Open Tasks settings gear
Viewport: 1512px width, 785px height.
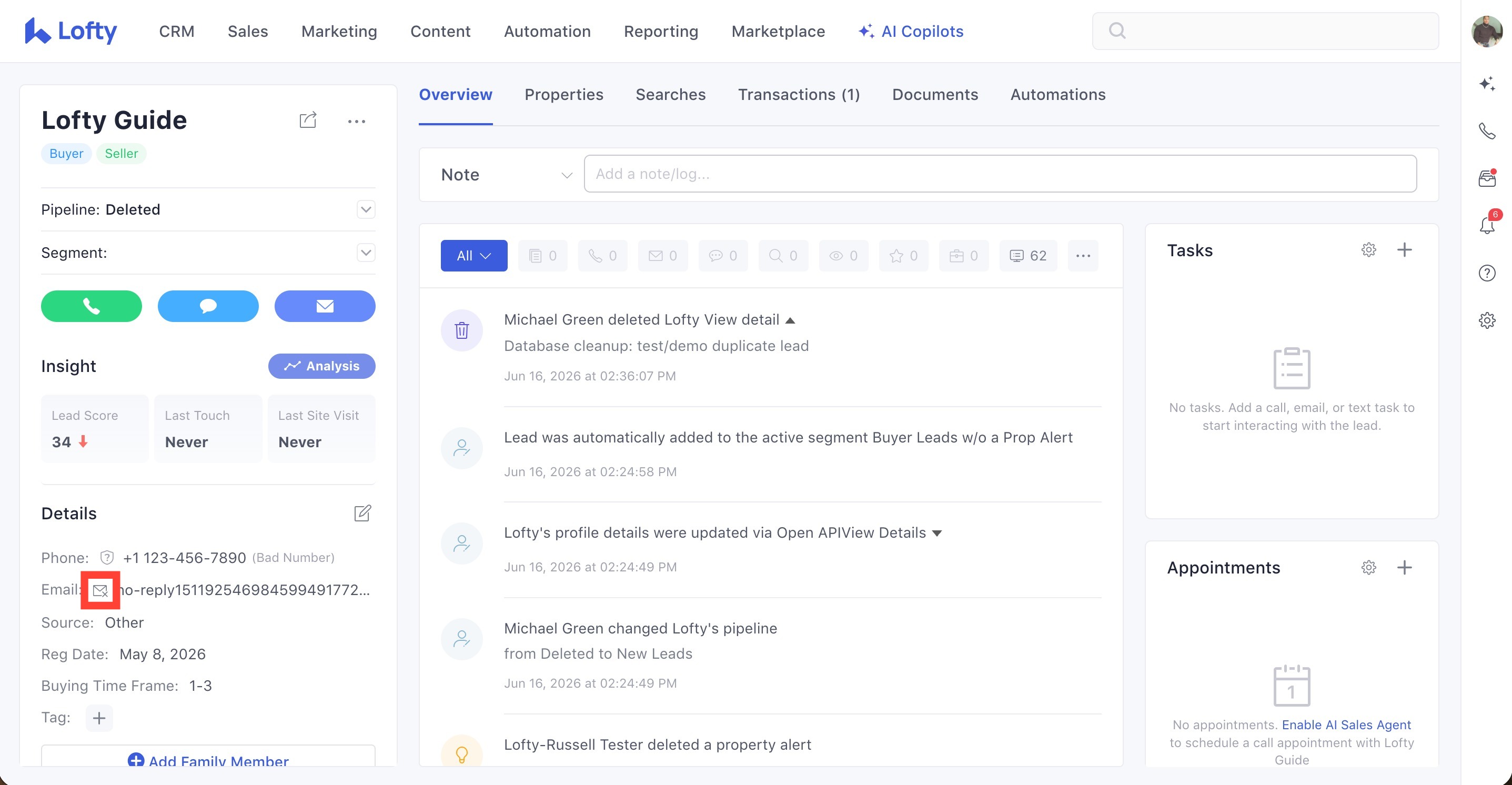pos(1368,249)
